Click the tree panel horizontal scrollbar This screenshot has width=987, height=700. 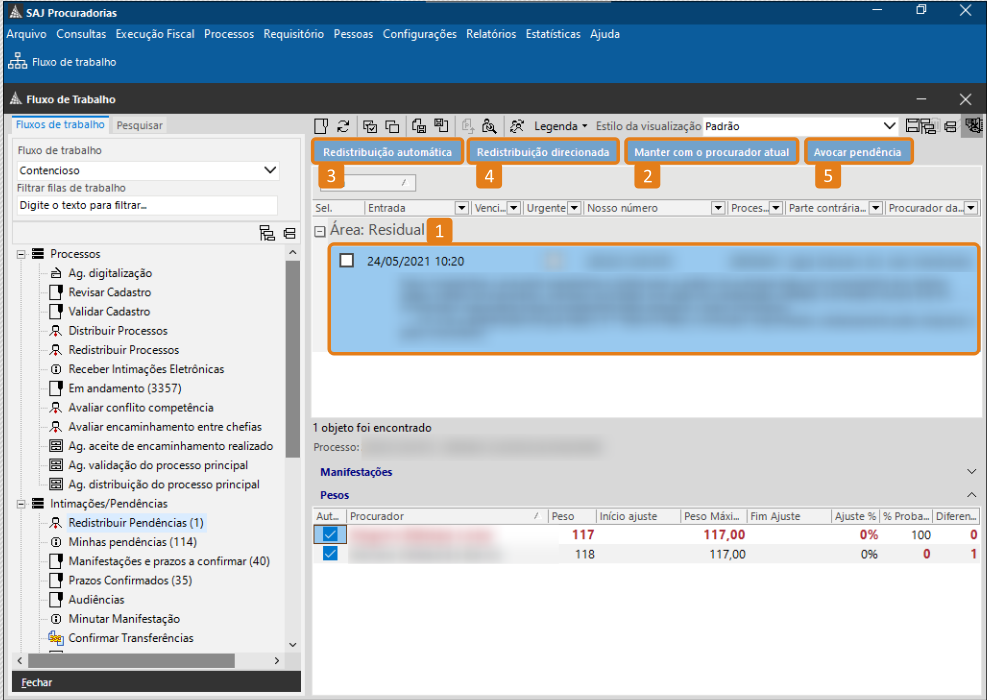click(x=150, y=661)
